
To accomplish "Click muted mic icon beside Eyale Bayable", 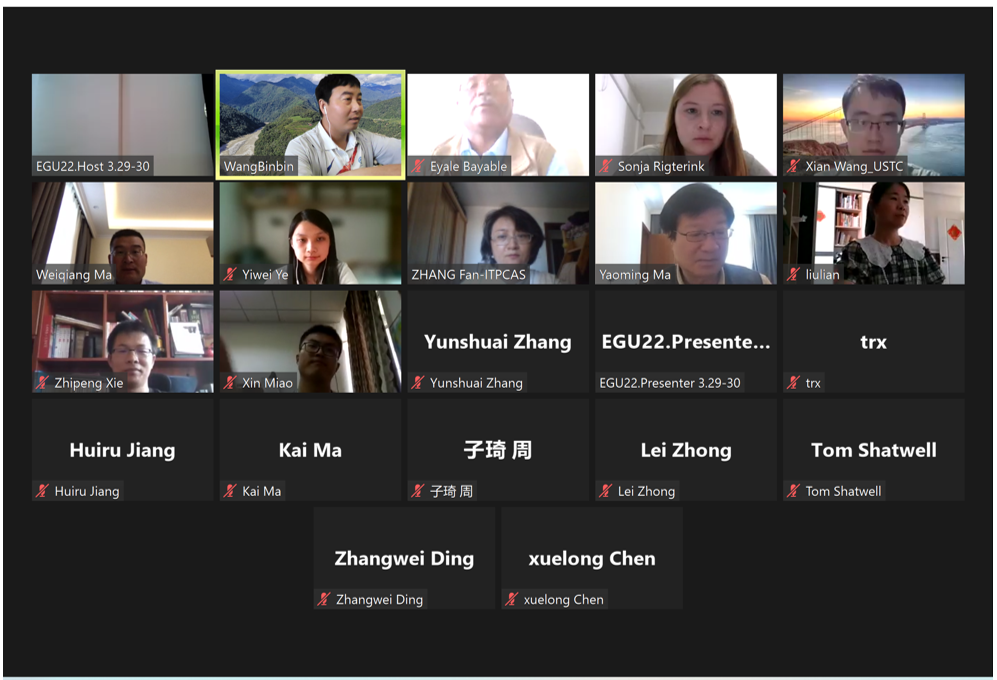I will (x=417, y=167).
